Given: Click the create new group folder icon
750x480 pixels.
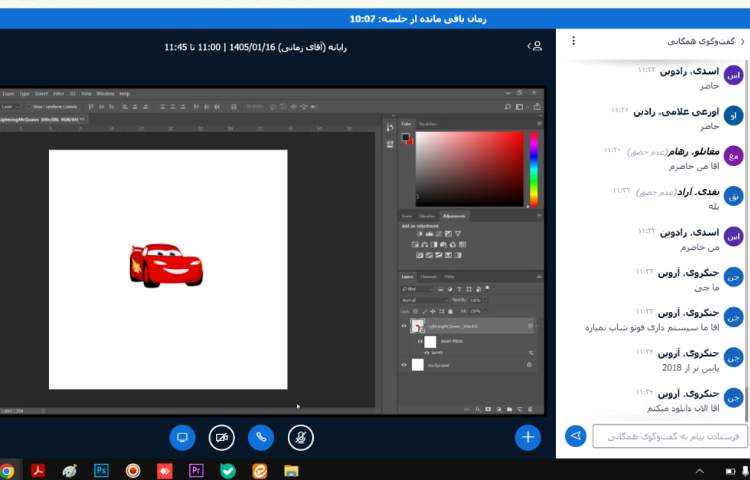Looking at the screenshot, I should click(x=509, y=410).
